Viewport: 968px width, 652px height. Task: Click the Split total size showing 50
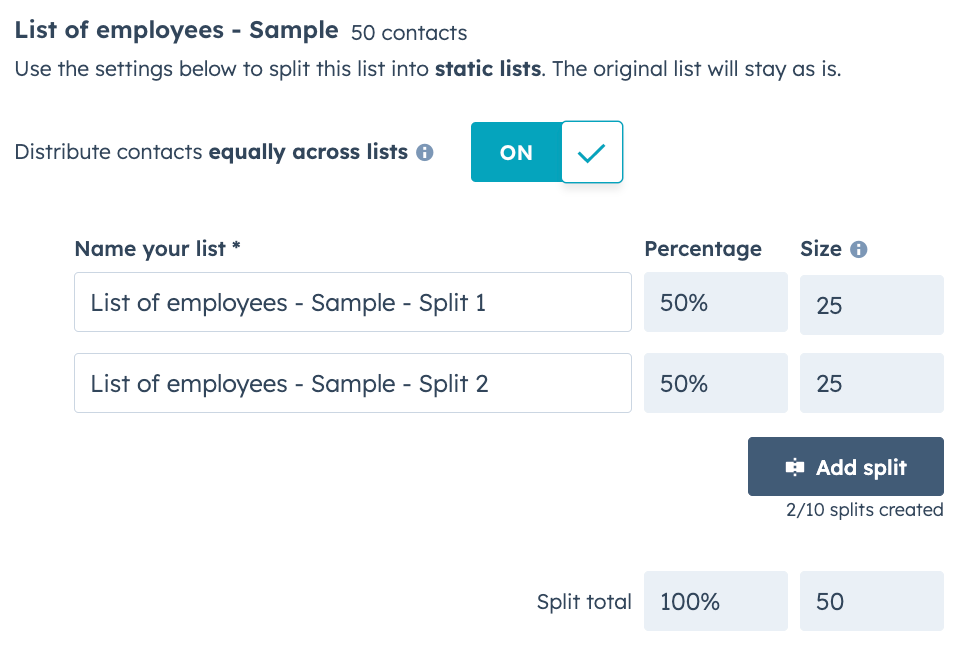871,601
